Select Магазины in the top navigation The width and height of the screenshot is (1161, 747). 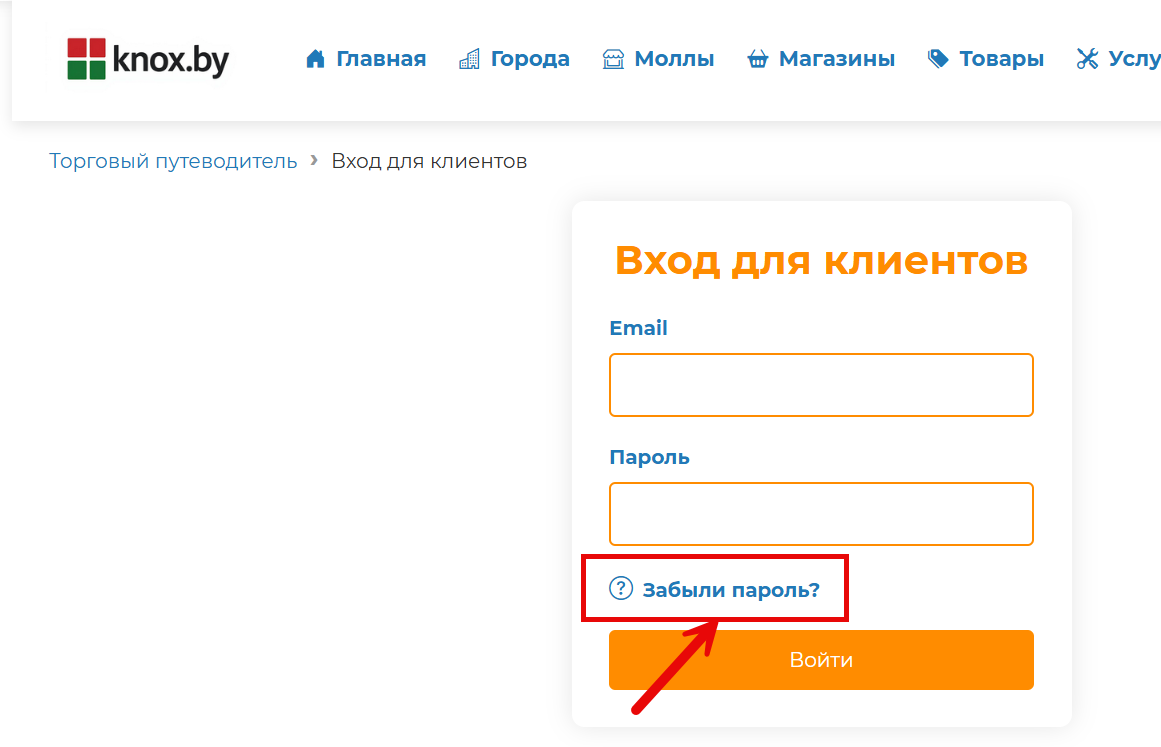coord(836,59)
